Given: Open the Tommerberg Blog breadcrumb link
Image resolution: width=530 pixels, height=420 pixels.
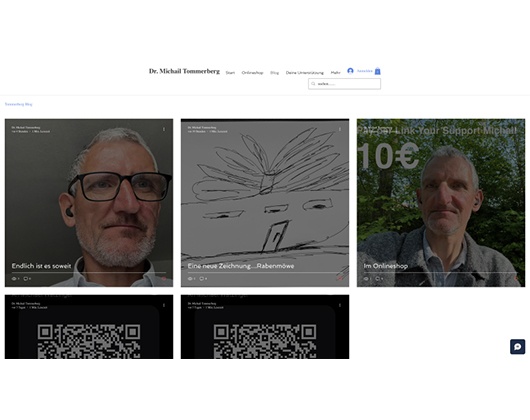Looking at the screenshot, I should (19, 104).
